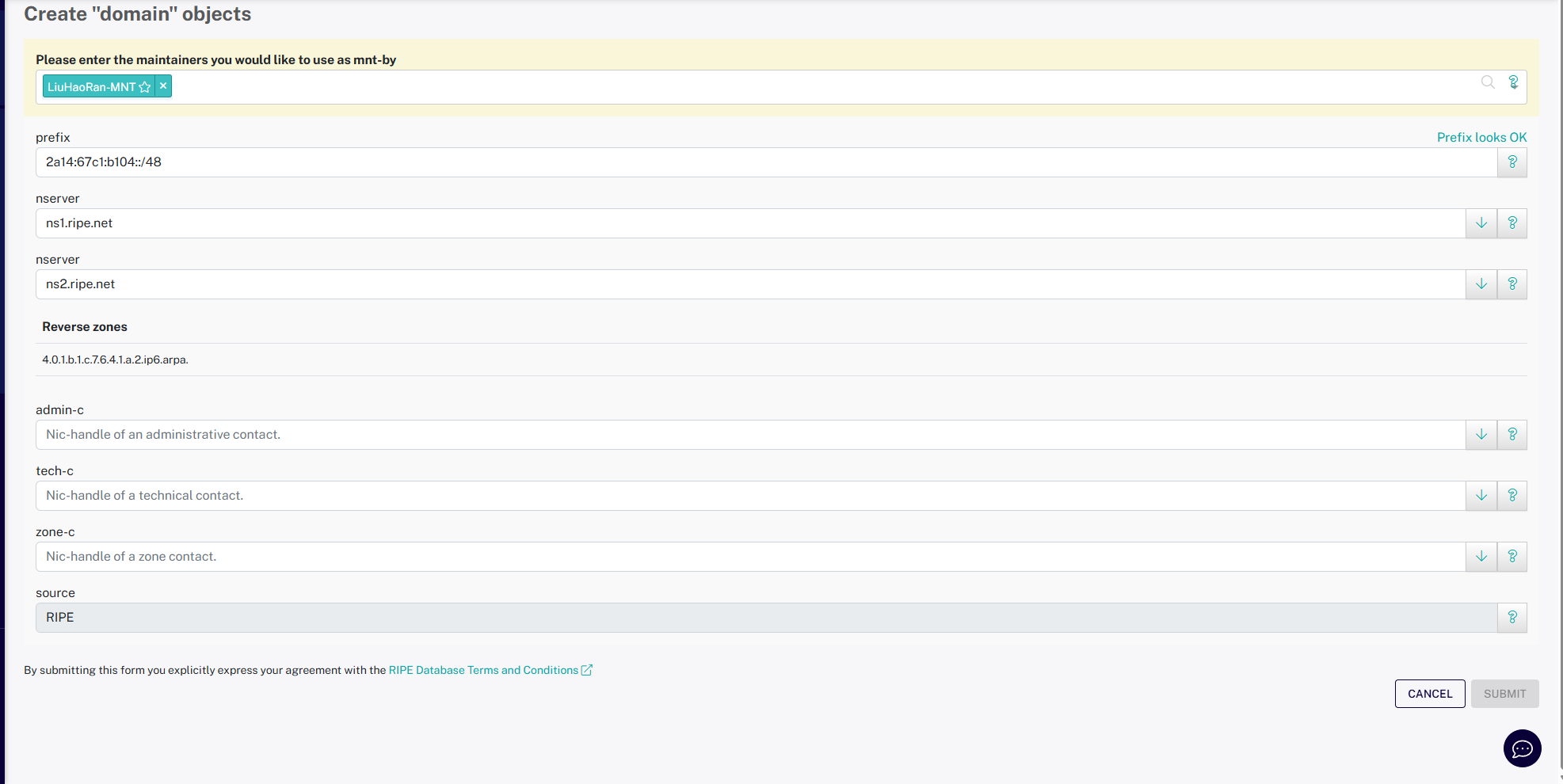Click the ns2.ripe.net nserver input
Image resolution: width=1563 pixels, height=784 pixels.
pyautogui.click(x=750, y=284)
